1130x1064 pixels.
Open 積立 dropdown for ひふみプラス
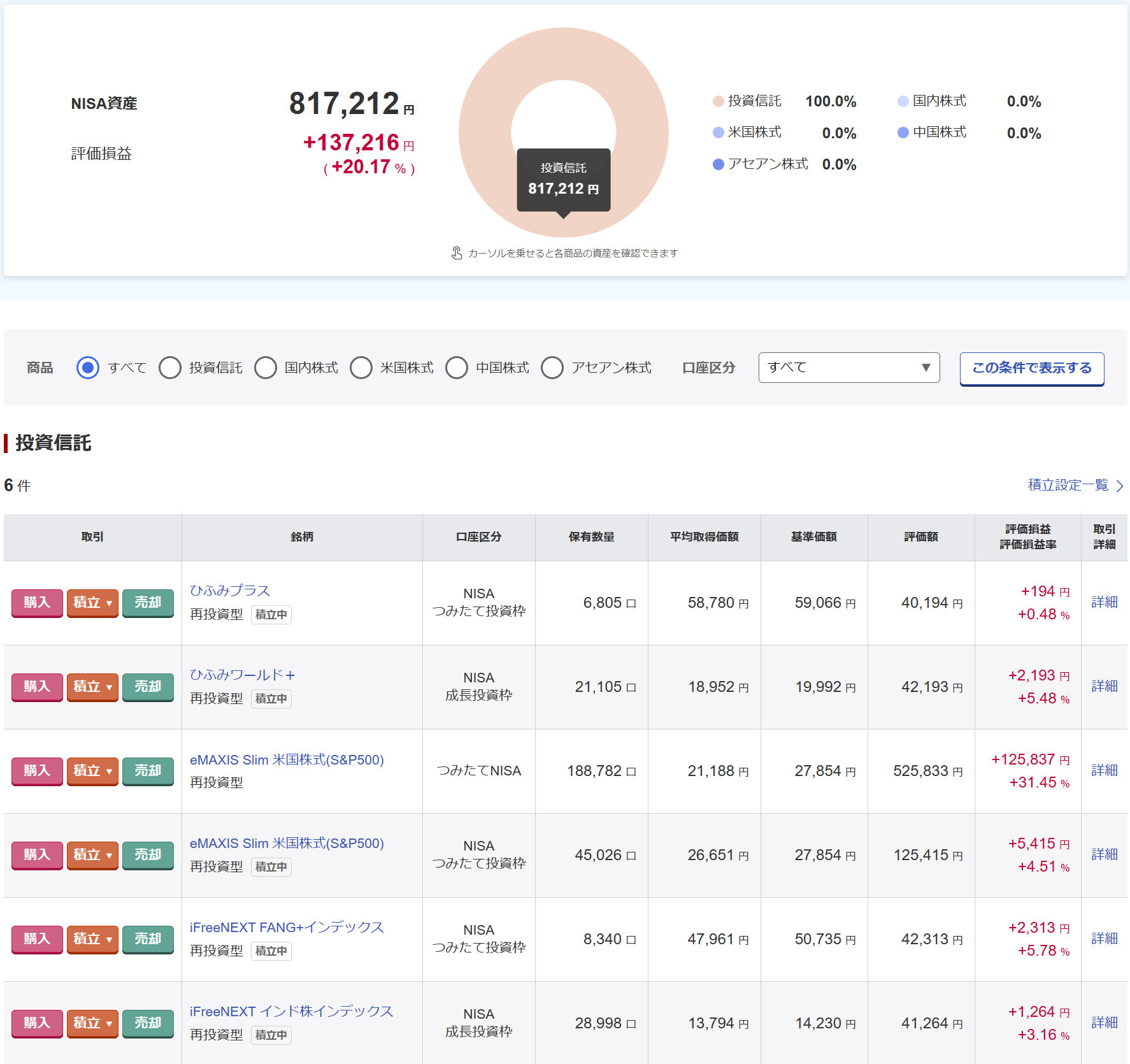click(92, 603)
